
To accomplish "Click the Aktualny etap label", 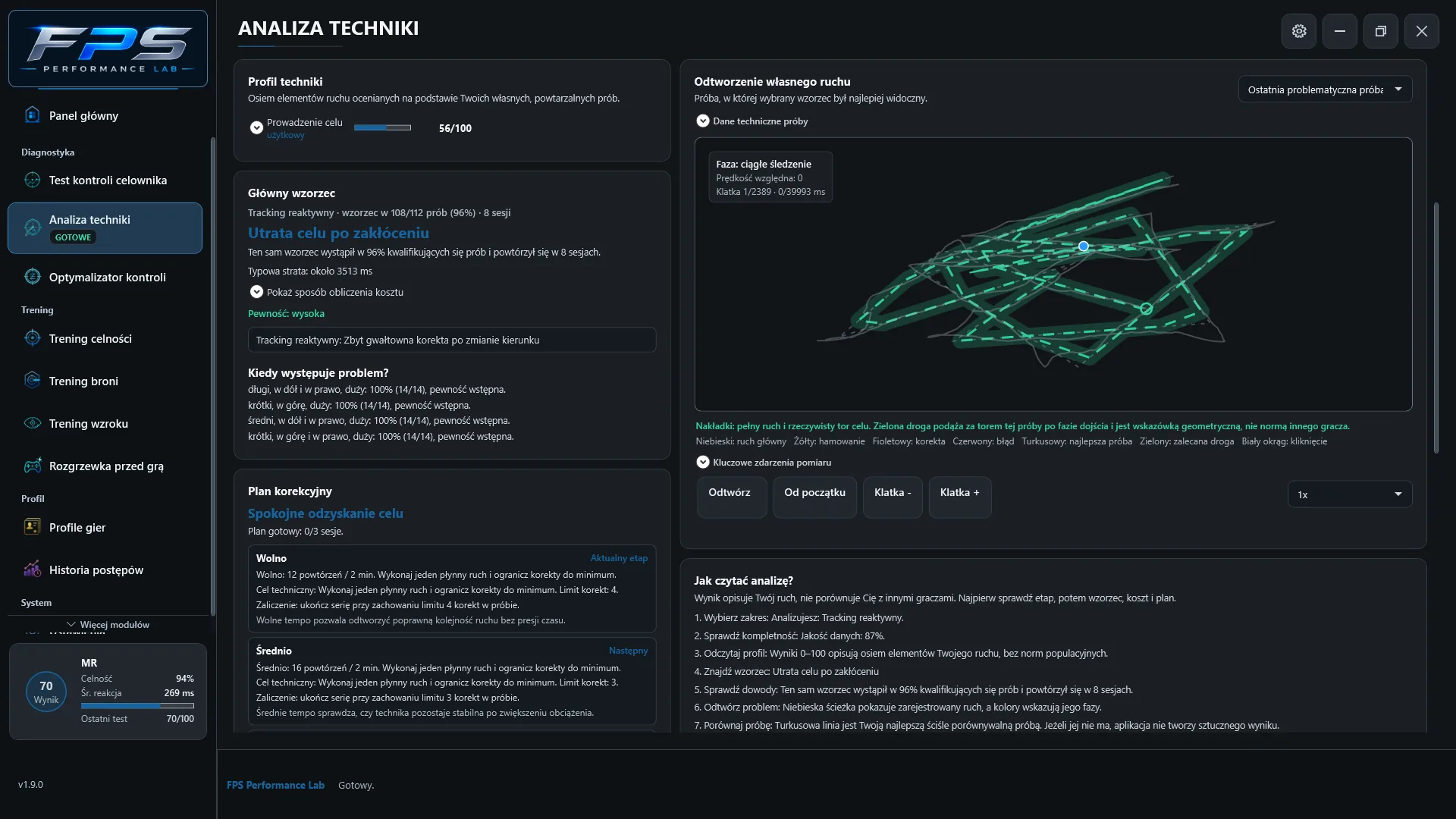I will pos(619,558).
